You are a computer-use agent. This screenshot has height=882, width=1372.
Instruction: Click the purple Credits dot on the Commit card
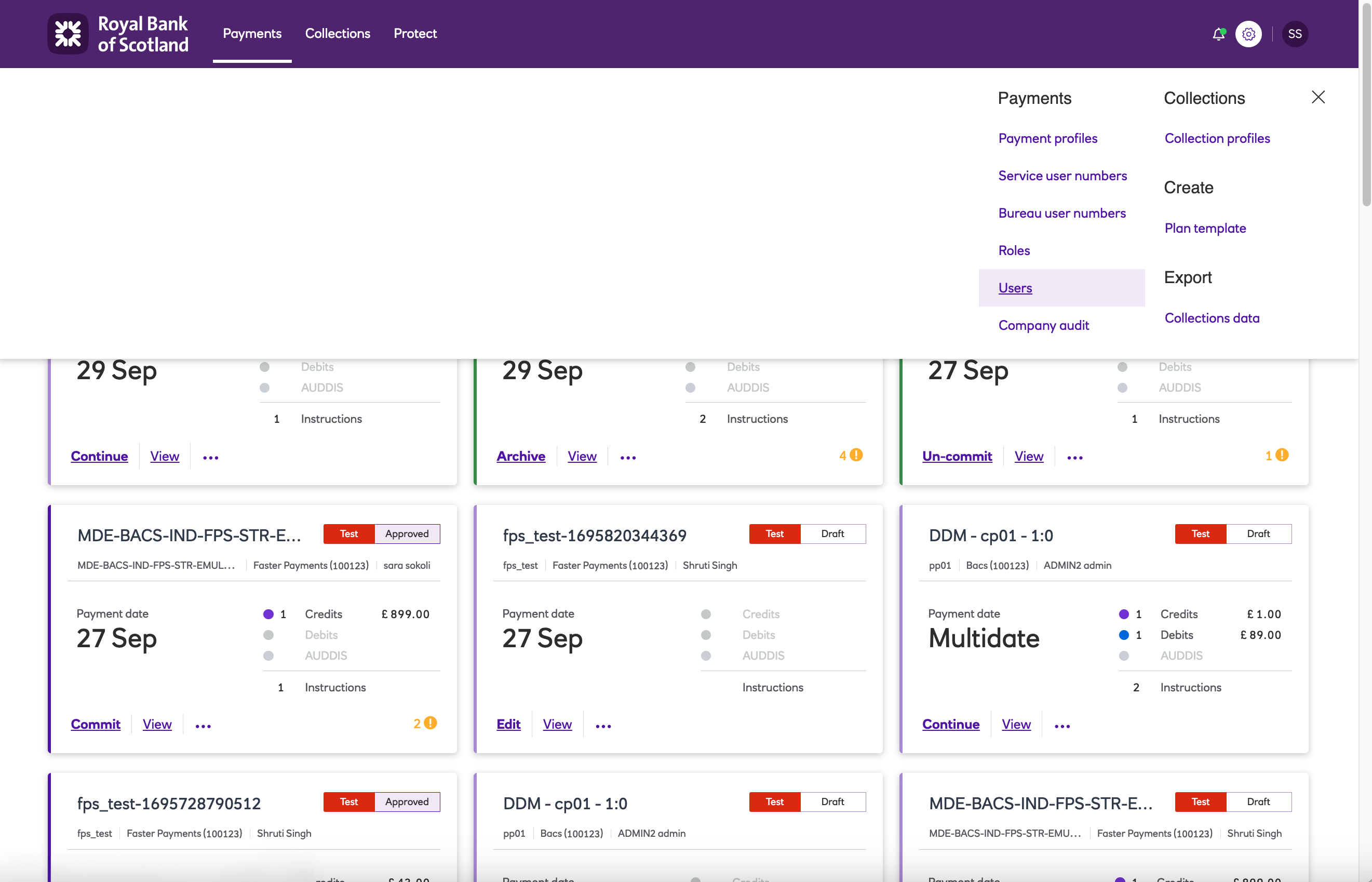click(268, 614)
